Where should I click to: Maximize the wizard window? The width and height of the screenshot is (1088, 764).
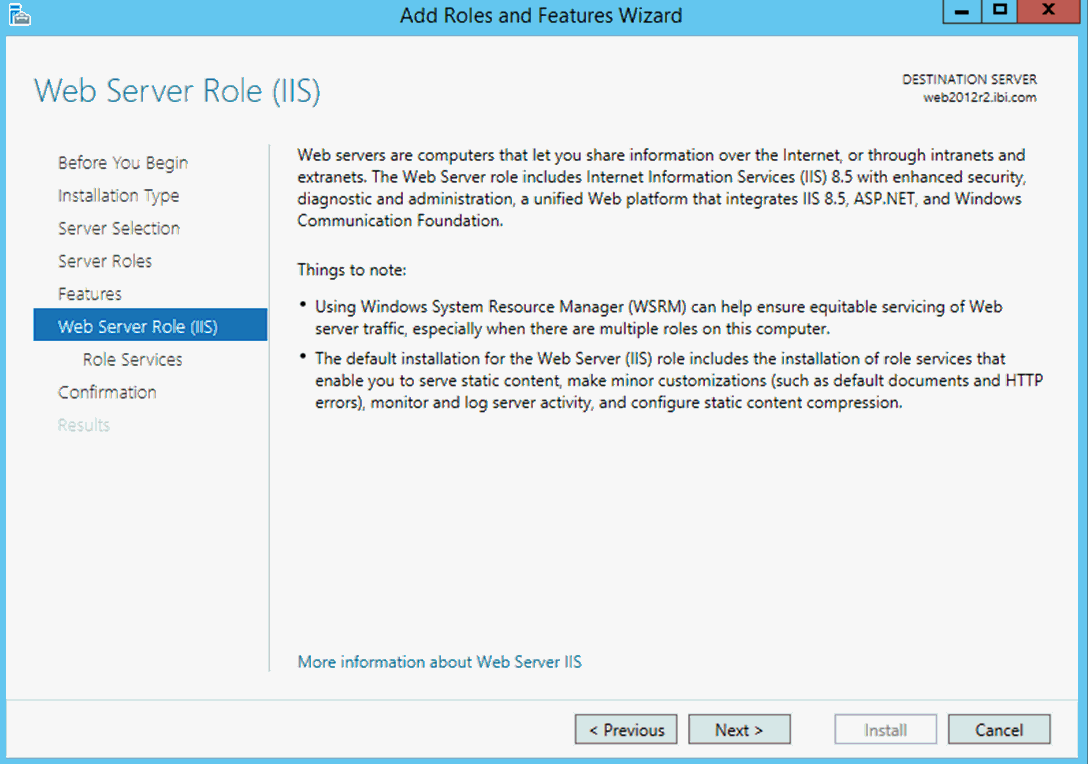coord(999,11)
